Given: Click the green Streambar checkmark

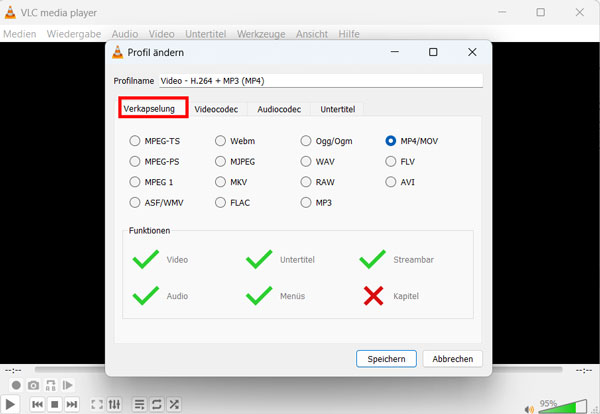Looking at the screenshot, I should point(373,259).
